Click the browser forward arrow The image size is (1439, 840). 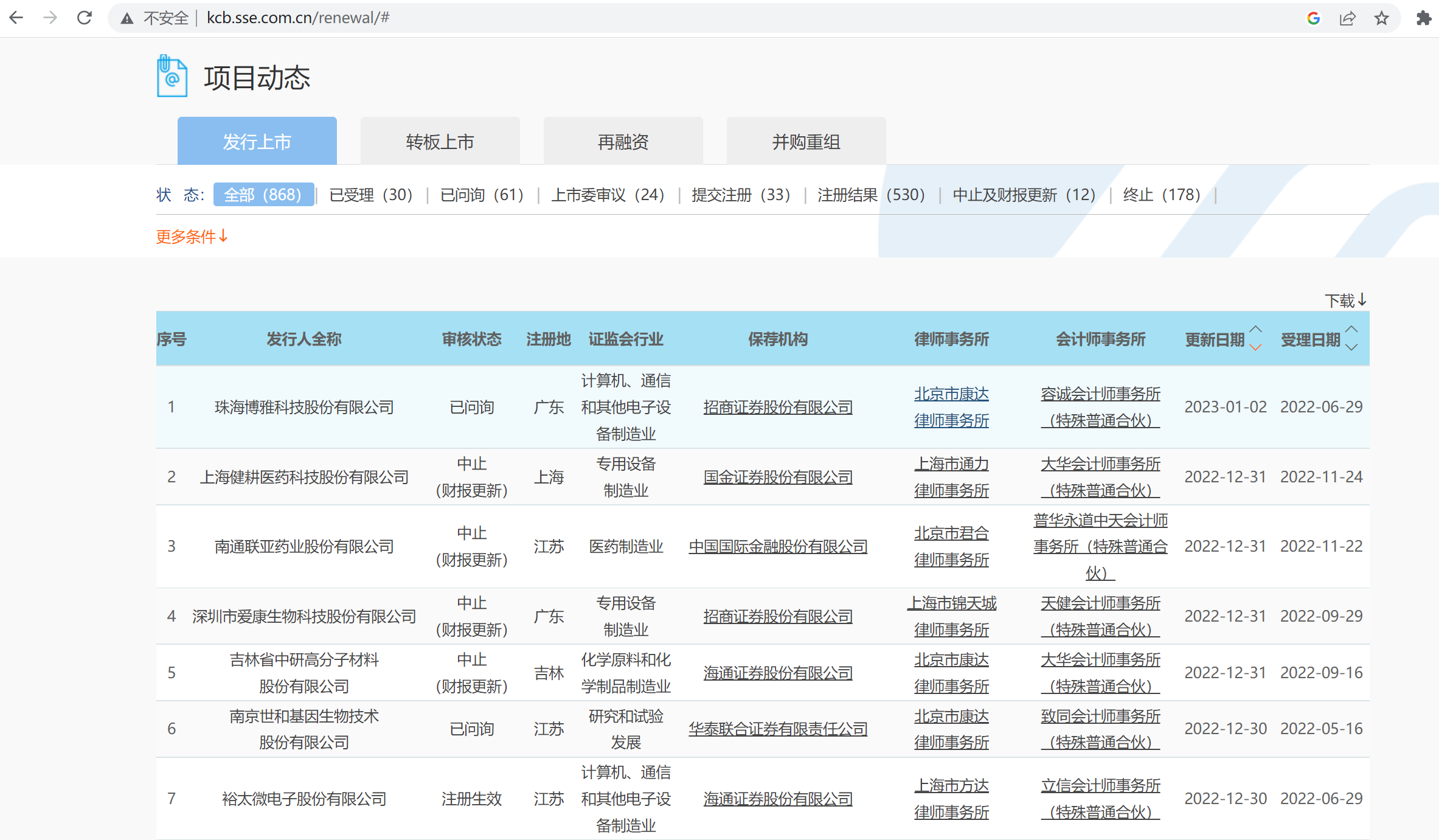(50, 18)
